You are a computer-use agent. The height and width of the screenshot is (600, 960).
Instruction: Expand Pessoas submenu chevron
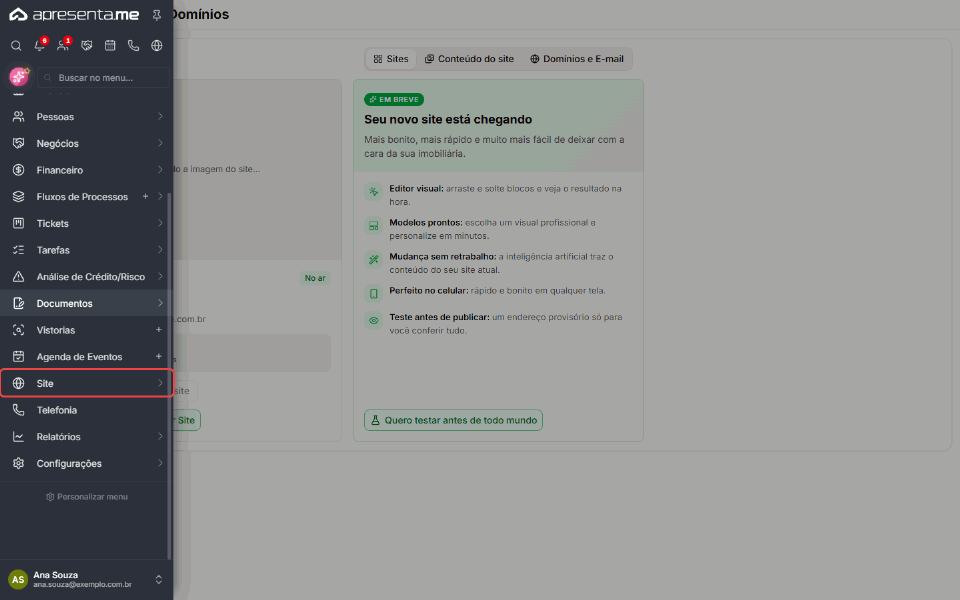[160, 116]
